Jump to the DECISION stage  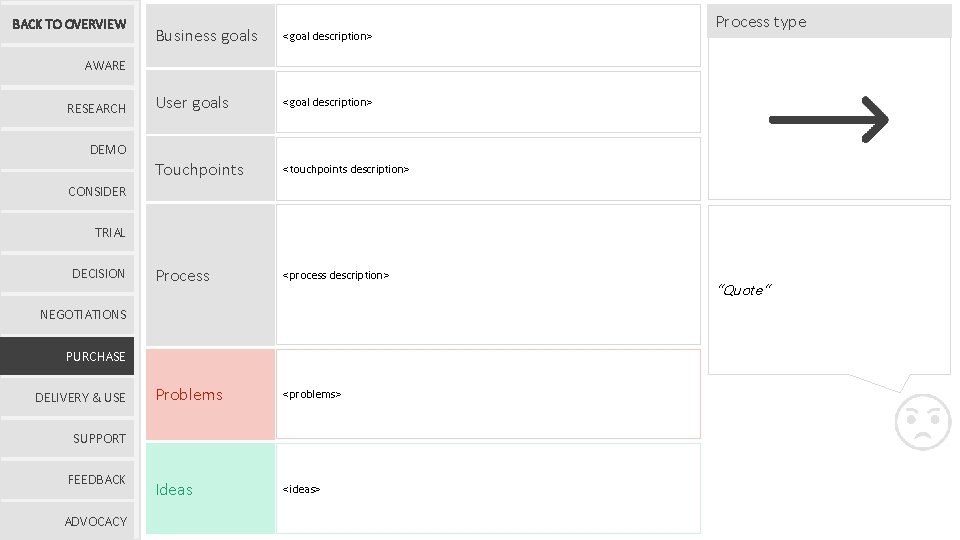point(68,273)
